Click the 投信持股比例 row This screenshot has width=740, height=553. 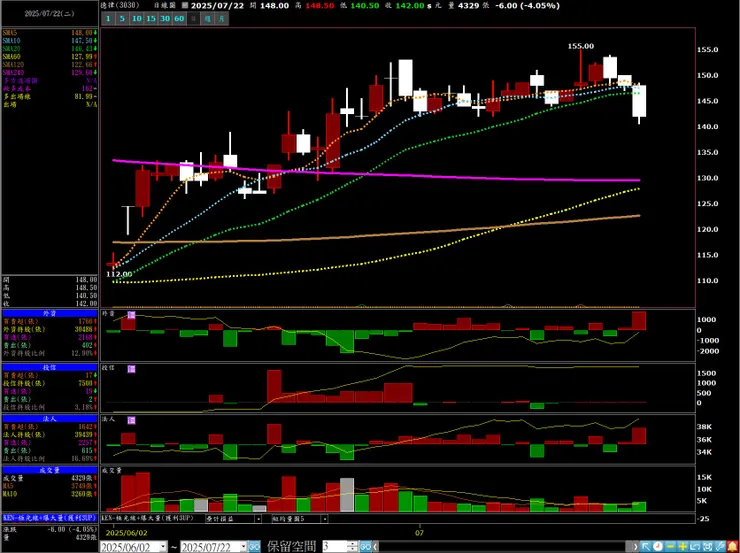point(50,407)
